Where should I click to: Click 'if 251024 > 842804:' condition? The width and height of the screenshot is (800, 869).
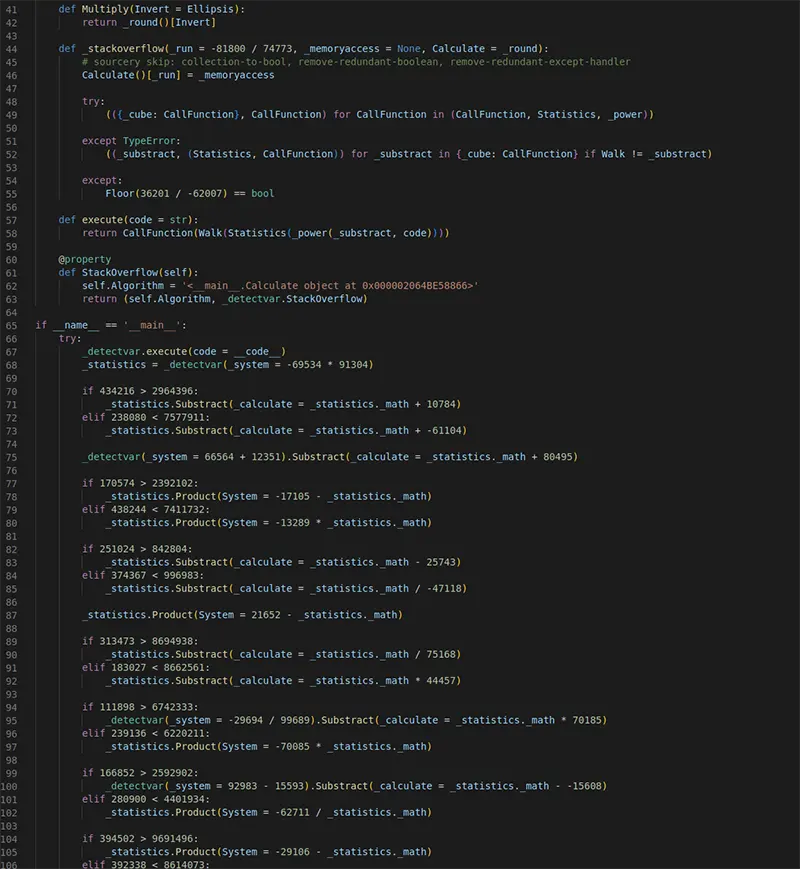tap(137, 550)
